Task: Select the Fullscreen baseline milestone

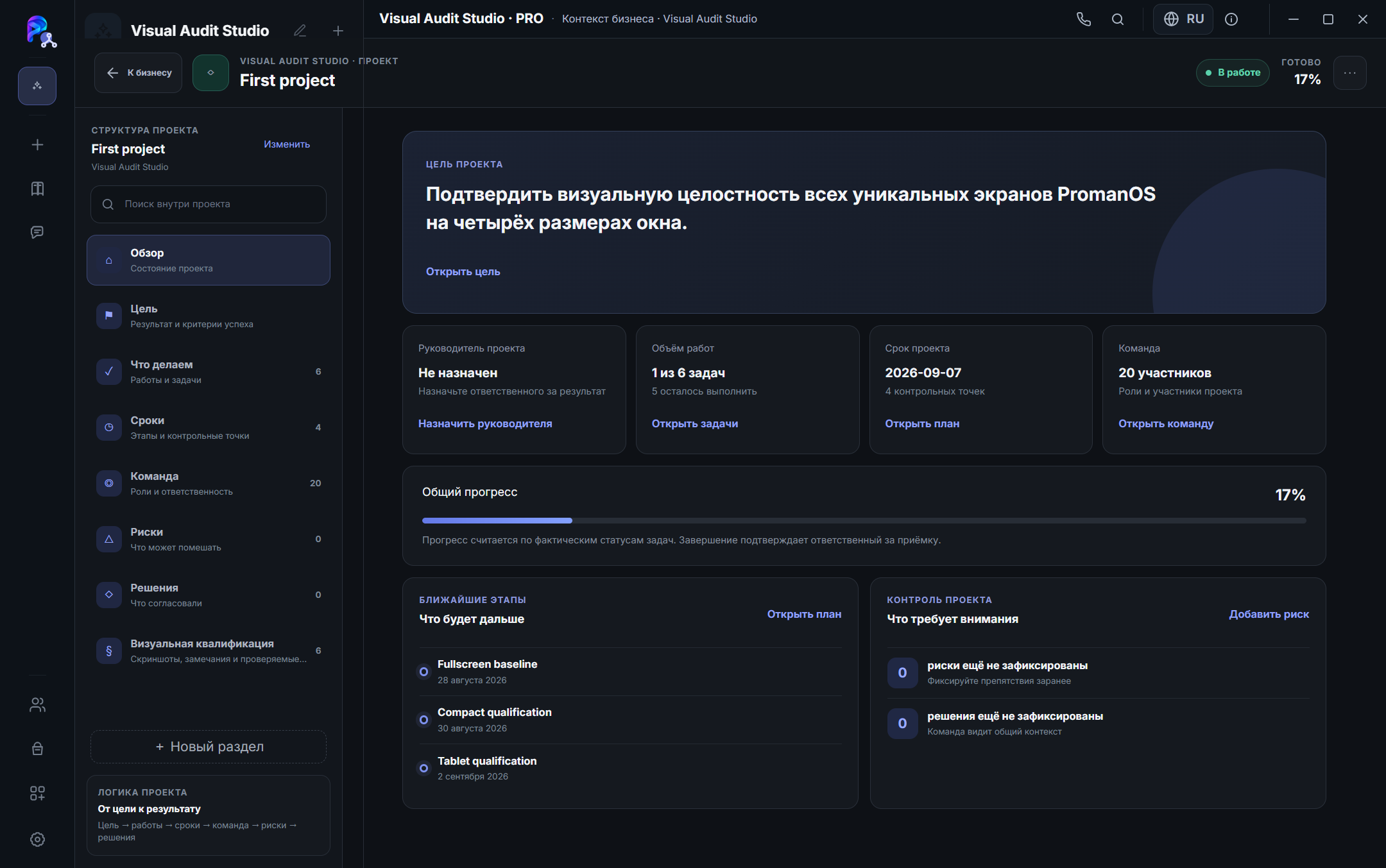Action: (x=630, y=672)
